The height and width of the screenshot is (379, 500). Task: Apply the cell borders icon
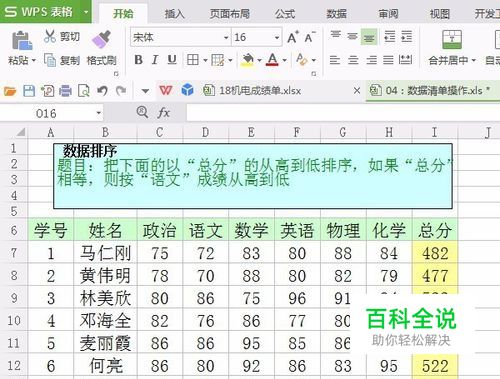(x=193, y=60)
